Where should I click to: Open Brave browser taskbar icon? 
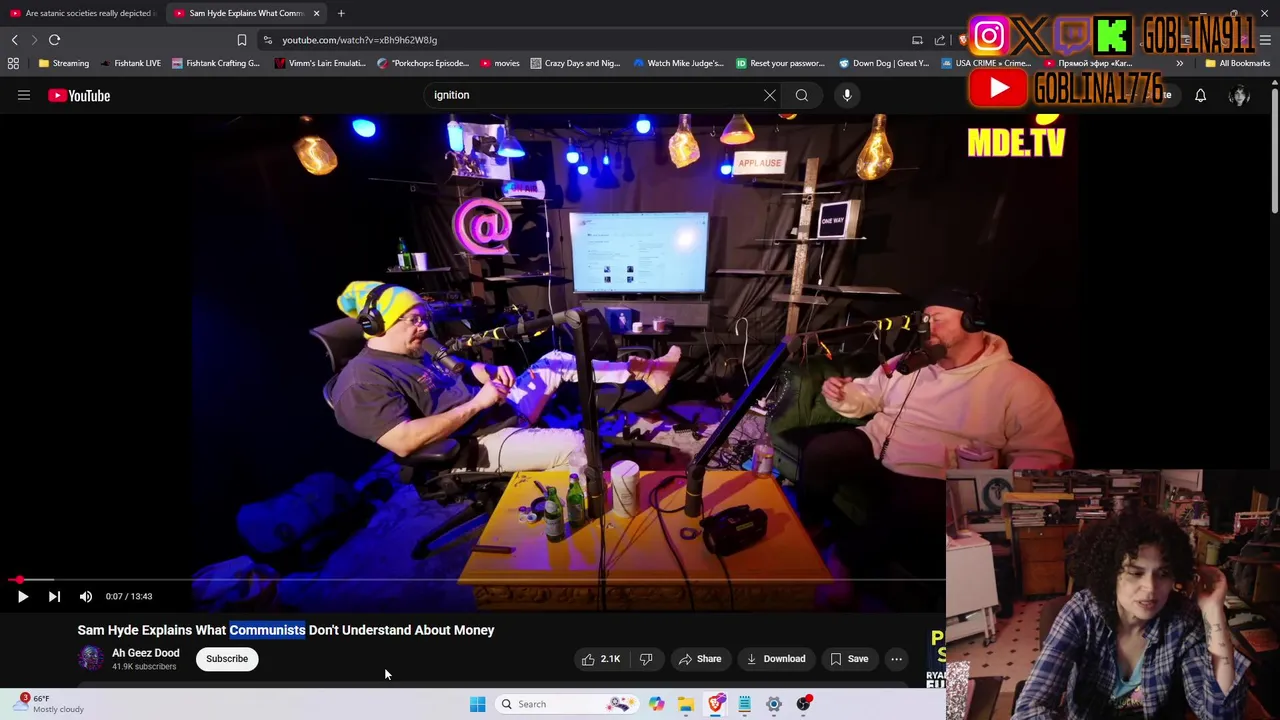[715, 704]
